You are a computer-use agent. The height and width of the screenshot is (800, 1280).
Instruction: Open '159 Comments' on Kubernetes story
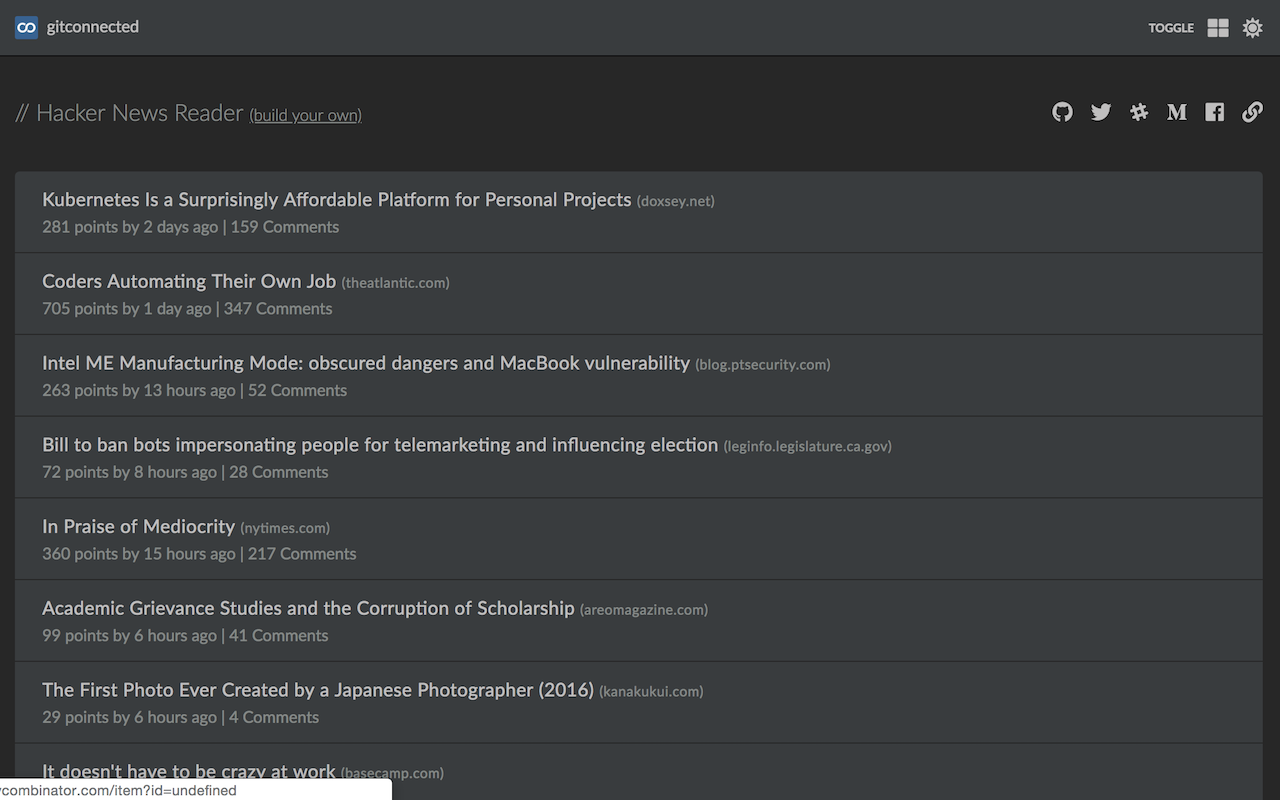click(285, 227)
